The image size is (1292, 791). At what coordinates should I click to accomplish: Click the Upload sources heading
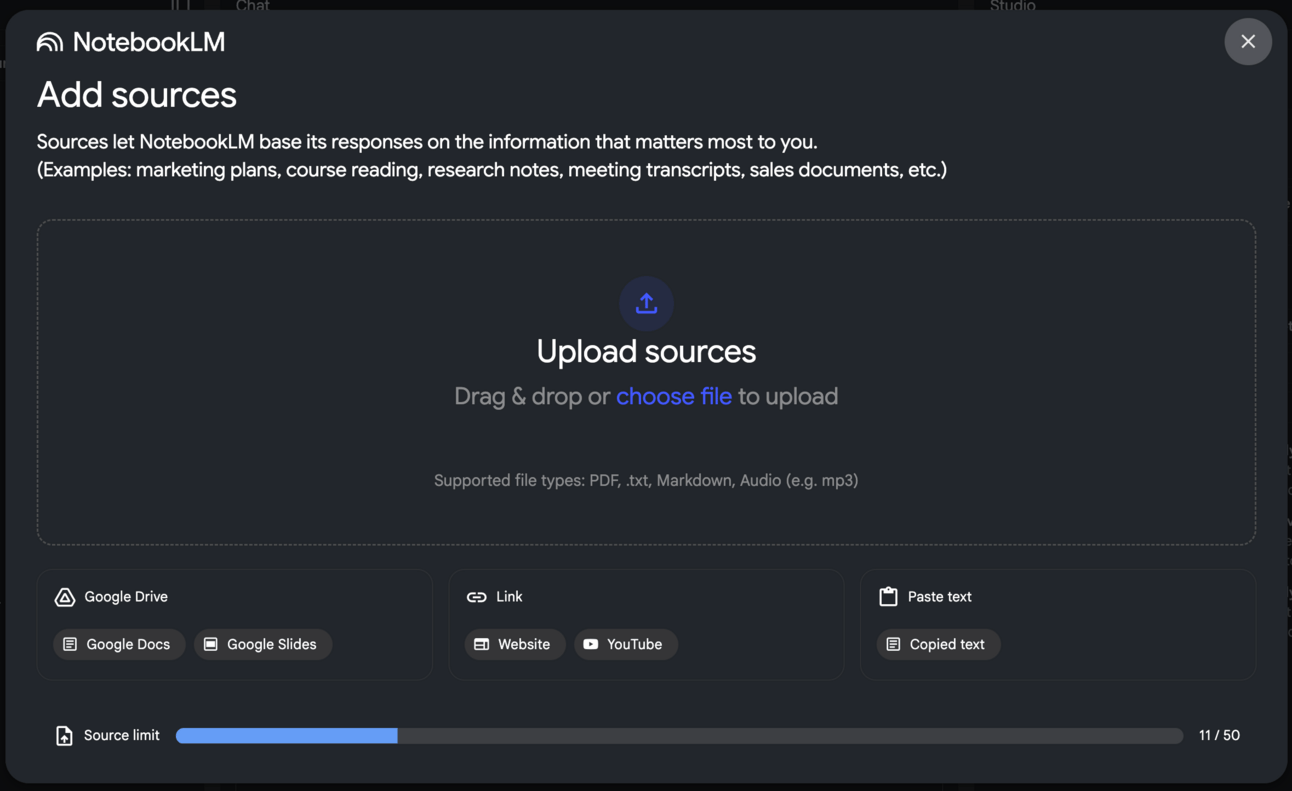[646, 351]
